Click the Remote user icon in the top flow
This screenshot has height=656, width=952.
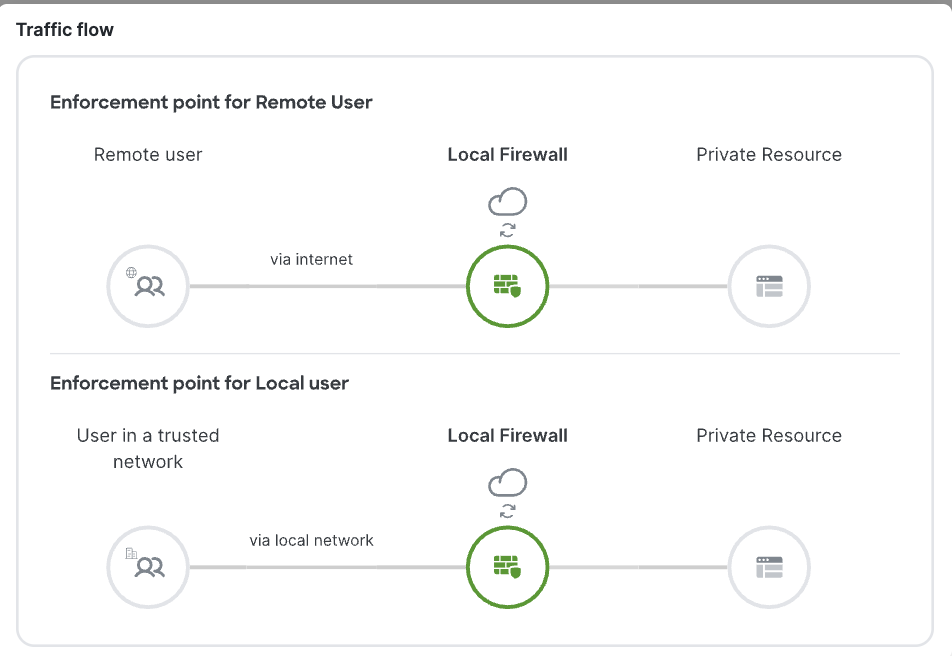point(148,286)
